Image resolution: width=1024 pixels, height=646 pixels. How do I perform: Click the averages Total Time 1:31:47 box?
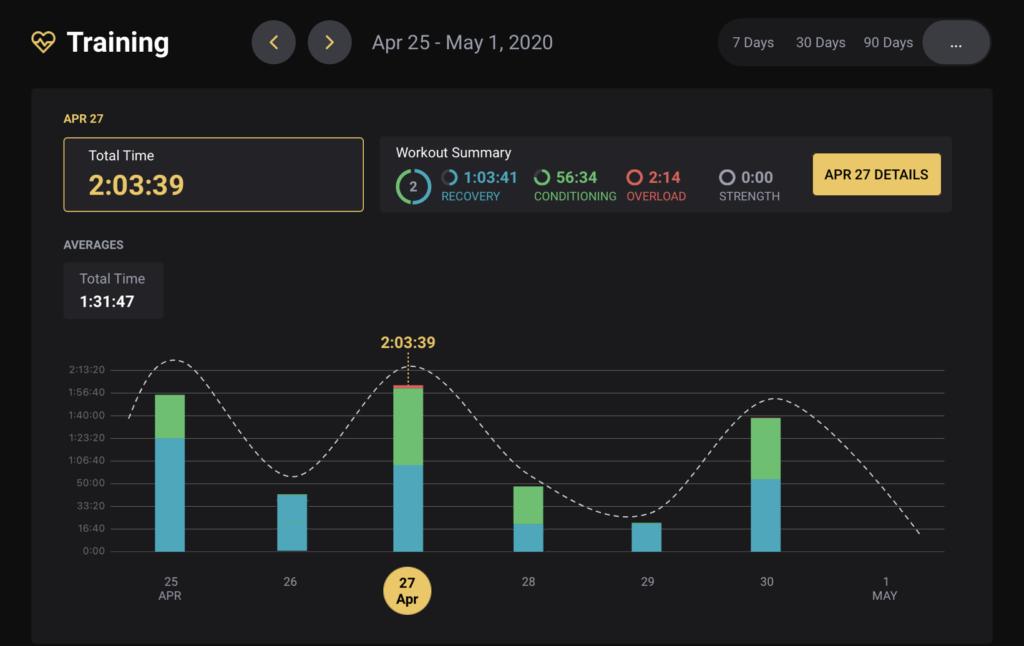coord(113,290)
